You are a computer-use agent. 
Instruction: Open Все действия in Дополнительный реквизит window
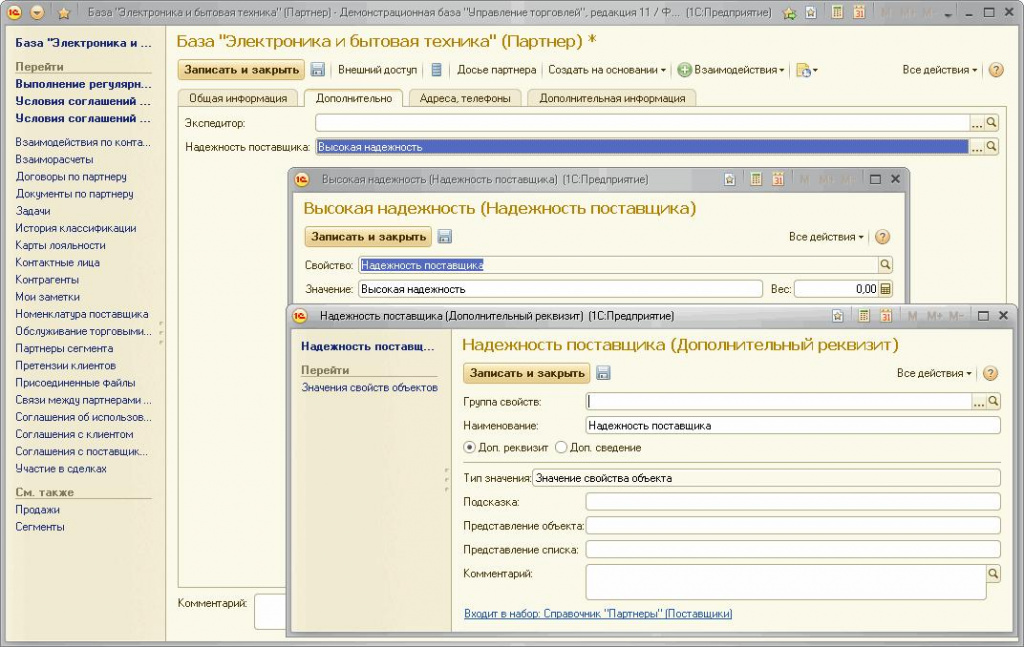[x=934, y=373]
